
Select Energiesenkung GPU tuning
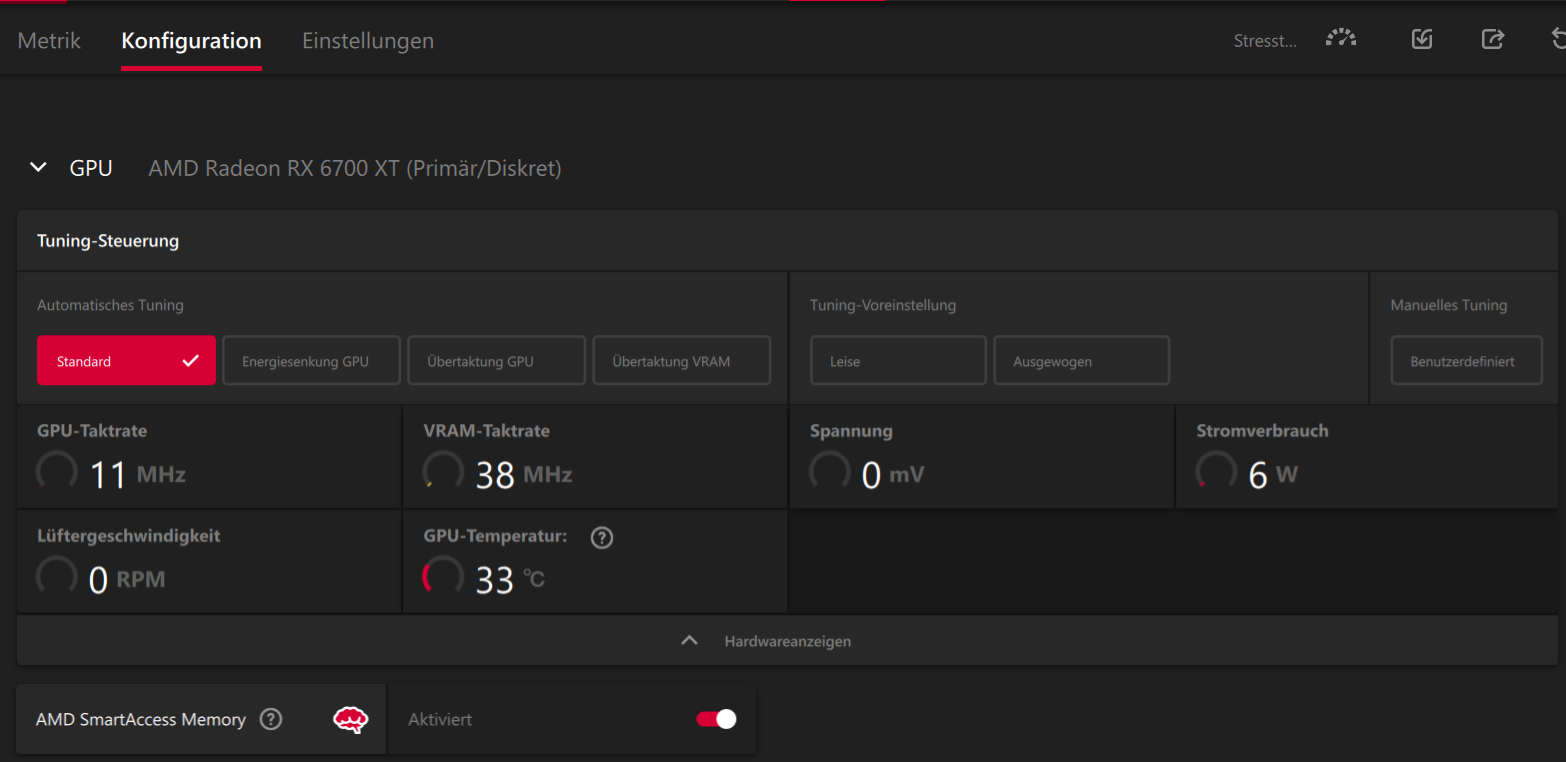pos(312,361)
